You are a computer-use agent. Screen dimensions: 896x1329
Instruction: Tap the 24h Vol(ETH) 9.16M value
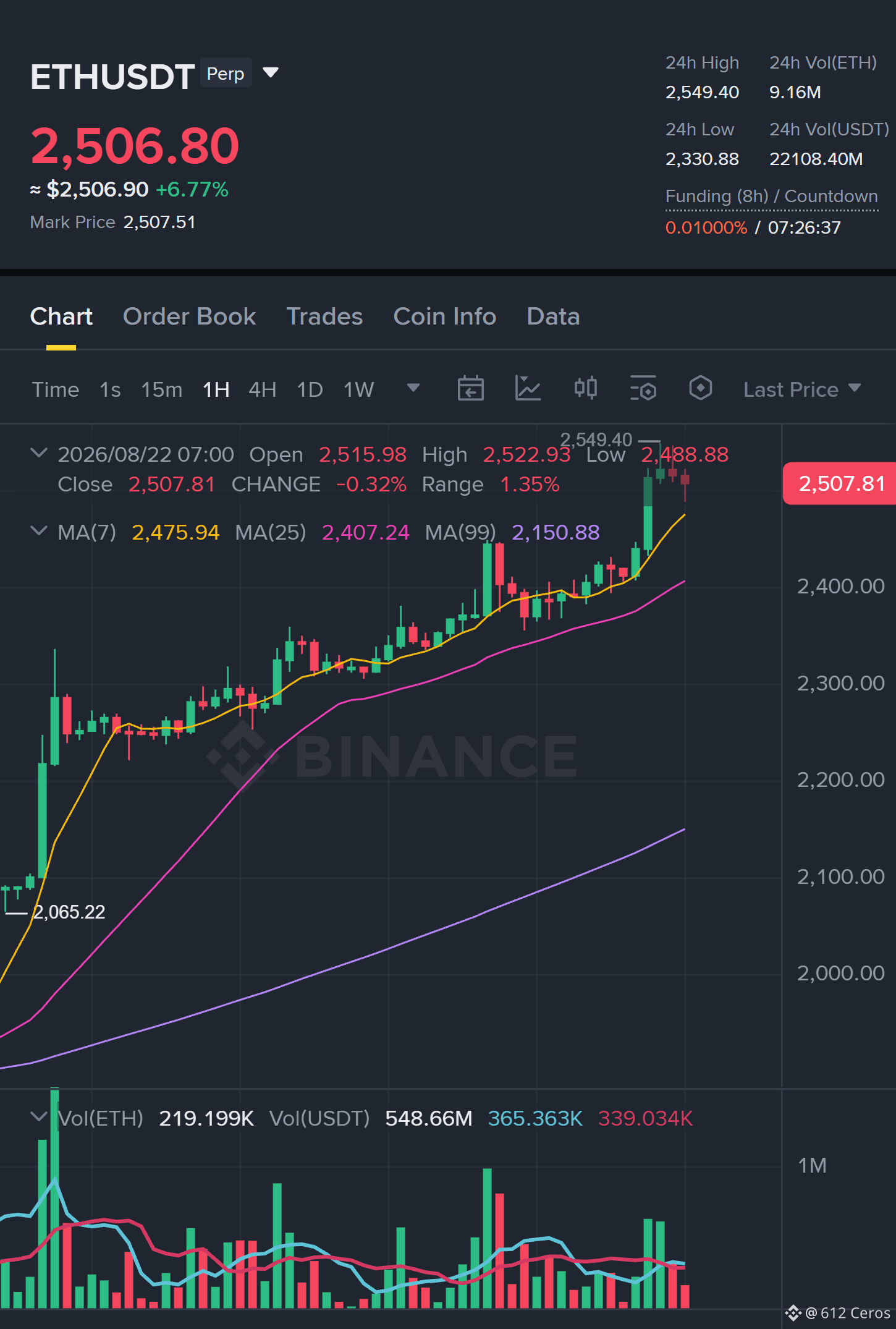click(795, 92)
